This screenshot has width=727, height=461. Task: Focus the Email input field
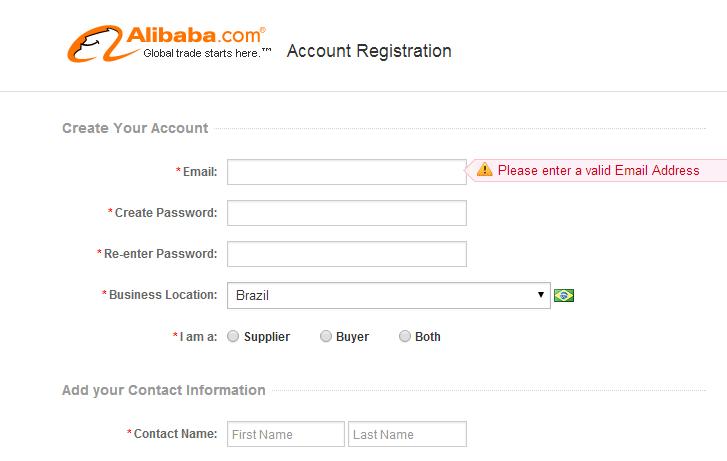tap(346, 172)
